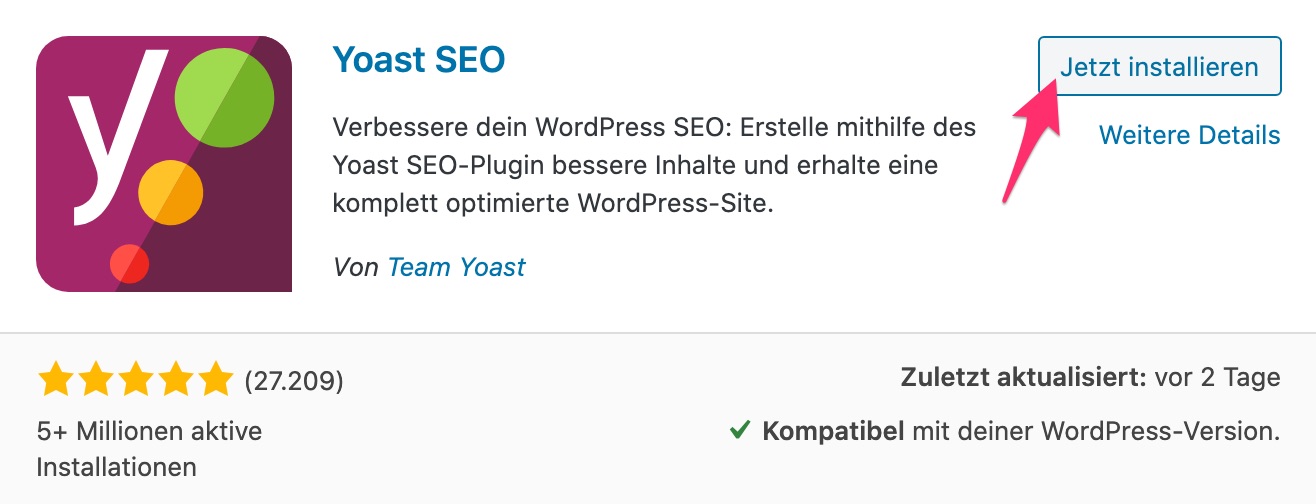
Task: Visit the Team Yoast author link
Action: coord(456,267)
